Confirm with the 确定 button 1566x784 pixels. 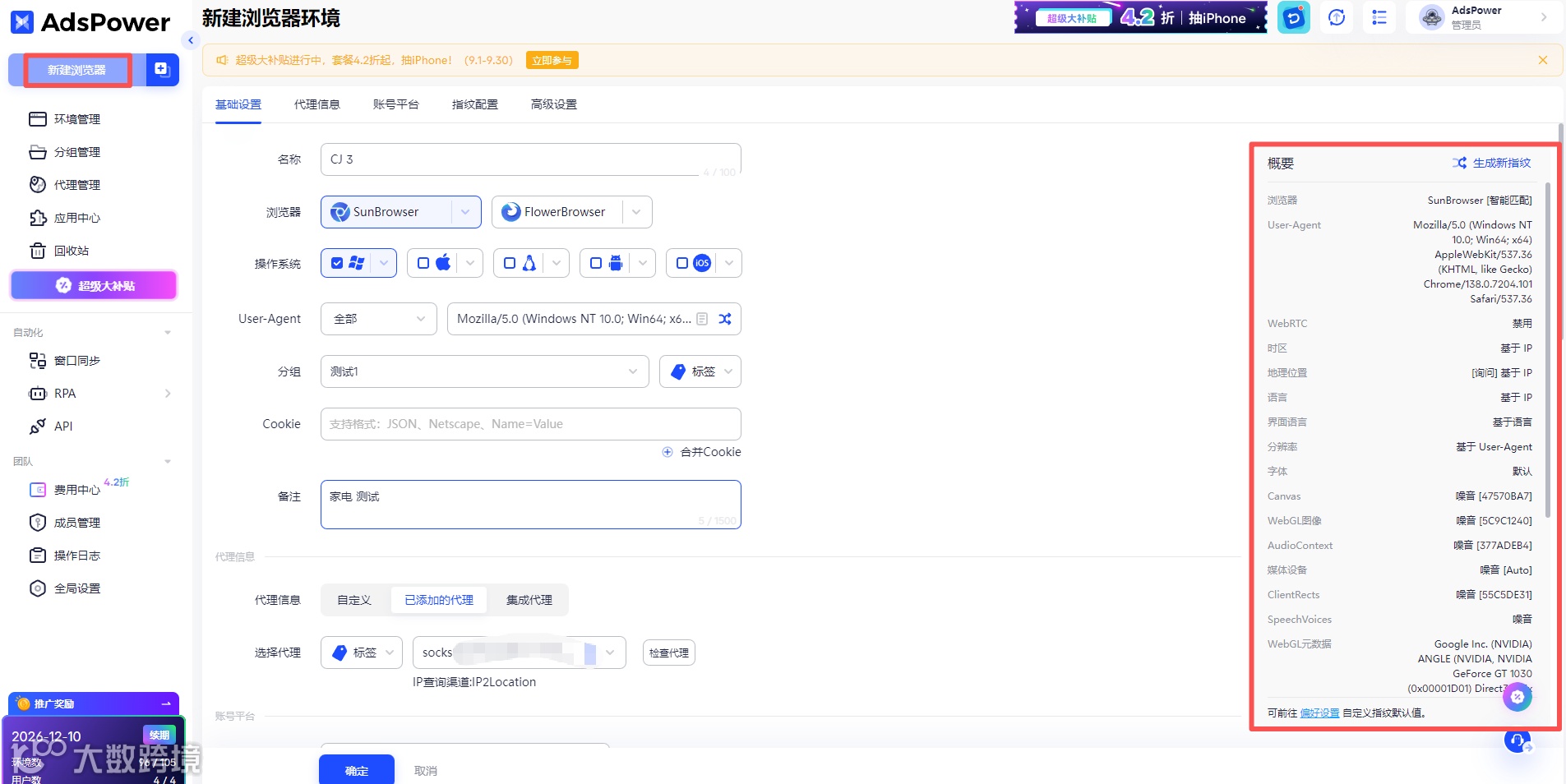(x=357, y=770)
